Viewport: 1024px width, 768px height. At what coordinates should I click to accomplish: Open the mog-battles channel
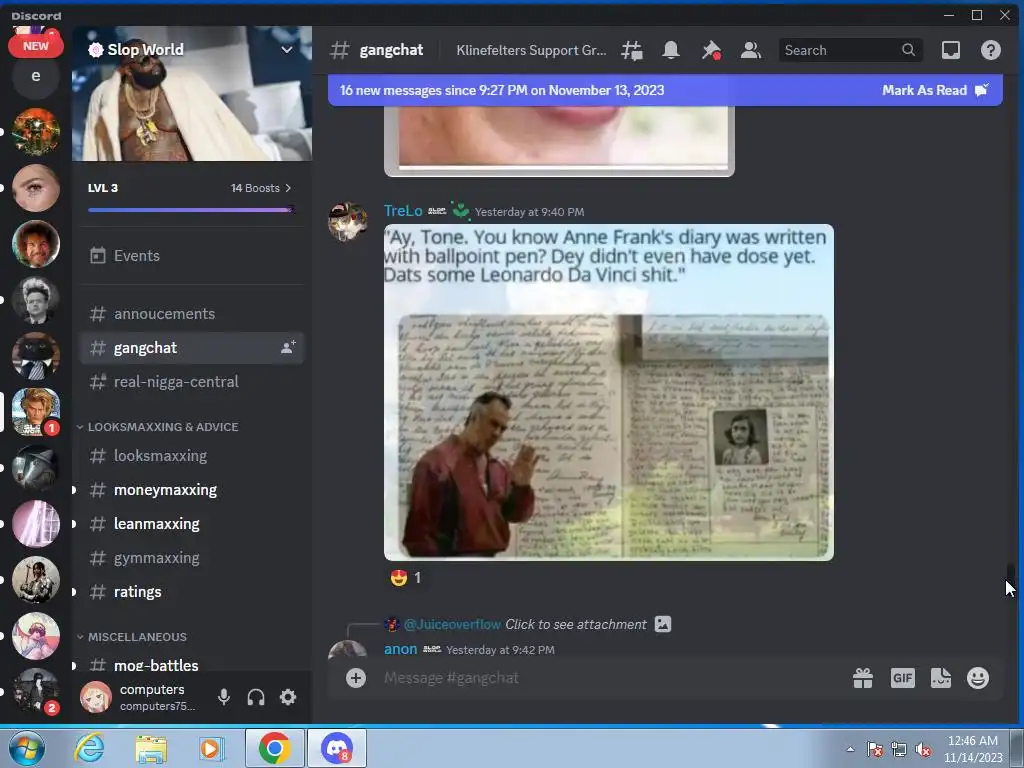pos(191,665)
